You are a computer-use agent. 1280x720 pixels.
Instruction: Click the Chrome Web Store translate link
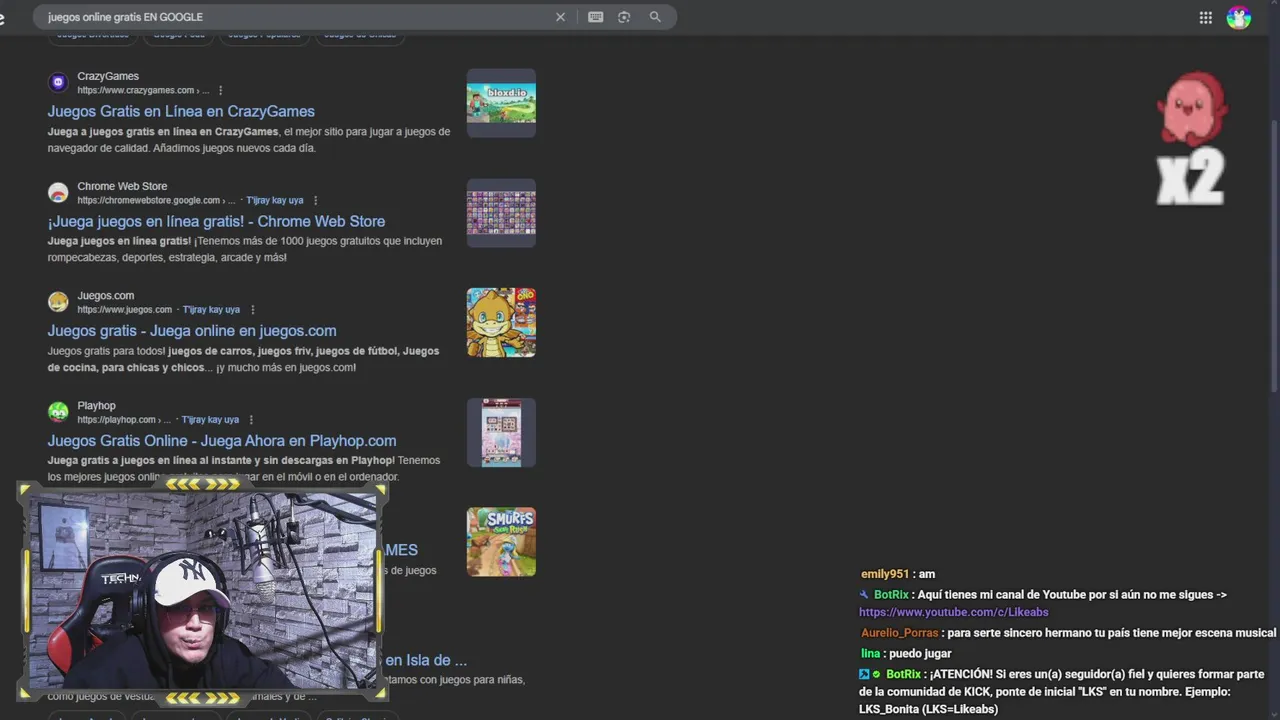click(x=275, y=200)
